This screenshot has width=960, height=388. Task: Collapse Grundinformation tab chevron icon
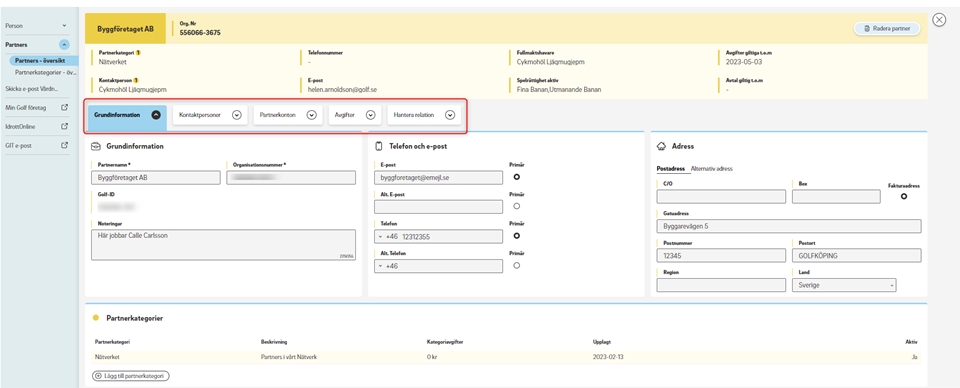[156, 114]
